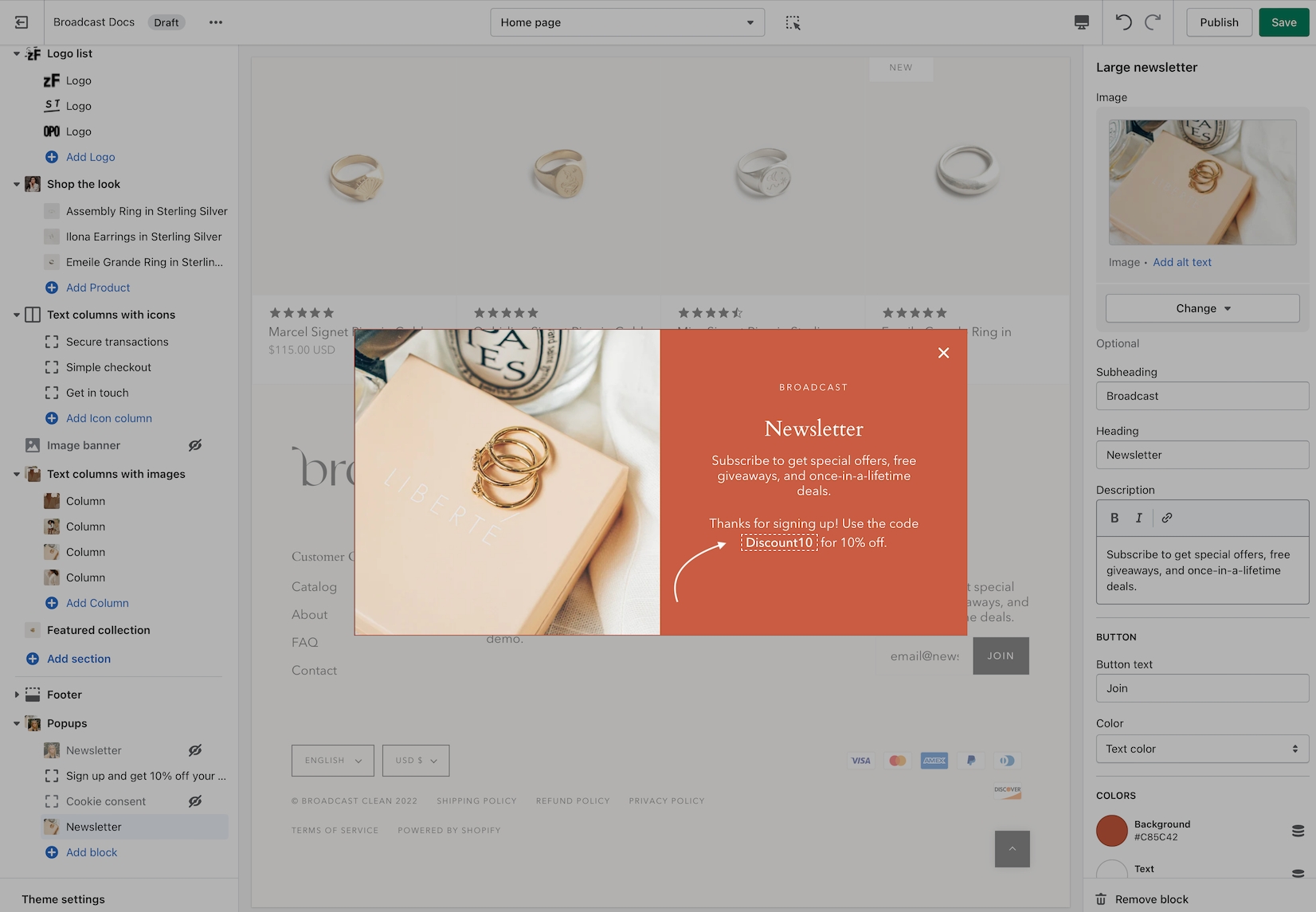
Task: Apply bold in Description editor
Action: click(1114, 518)
